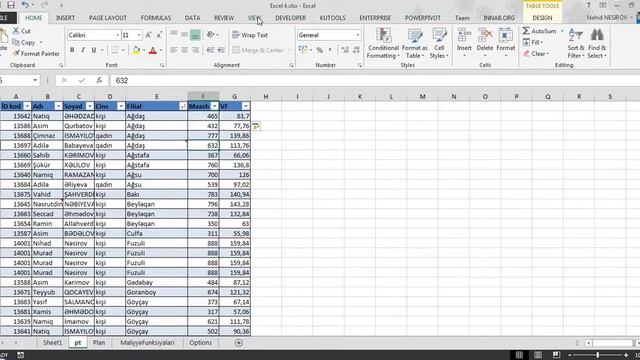
Task: Align text to the left
Action: pos(173,50)
